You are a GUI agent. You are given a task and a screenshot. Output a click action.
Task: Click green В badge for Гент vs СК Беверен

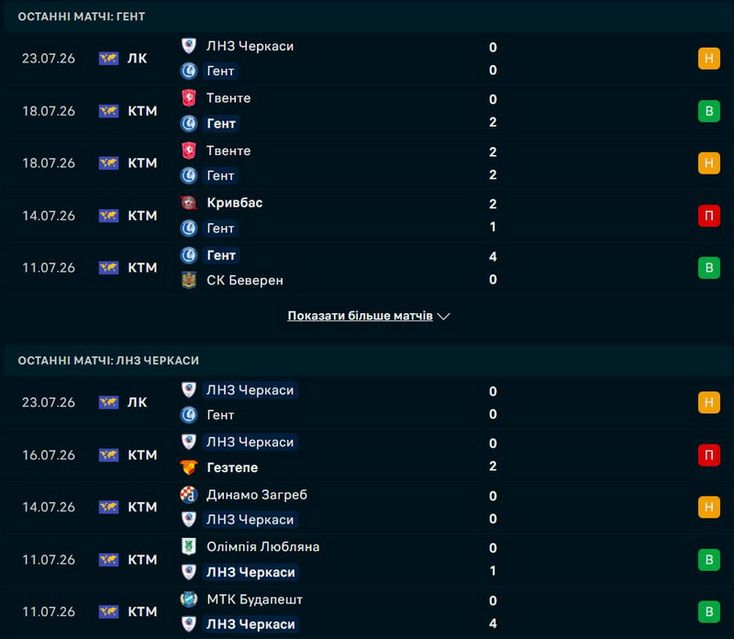(x=709, y=267)
